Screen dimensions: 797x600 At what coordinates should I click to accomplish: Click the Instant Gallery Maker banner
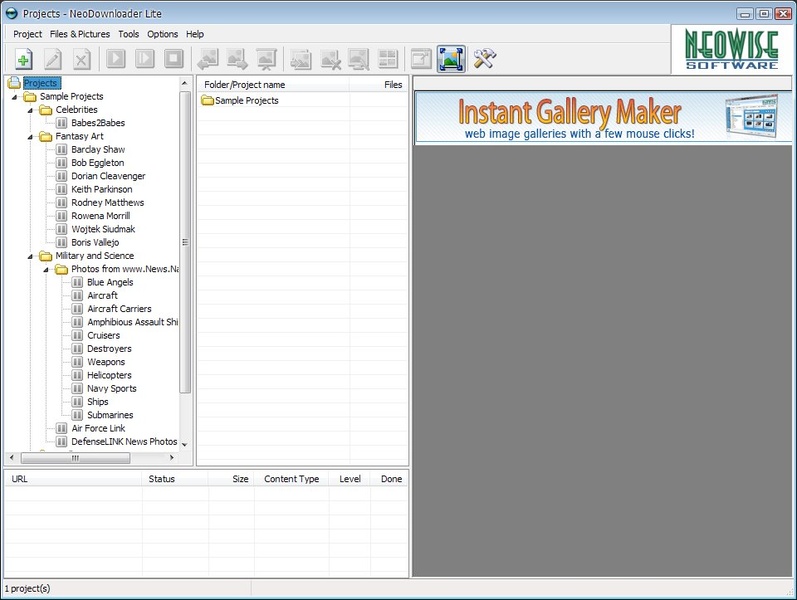point(603,117)
